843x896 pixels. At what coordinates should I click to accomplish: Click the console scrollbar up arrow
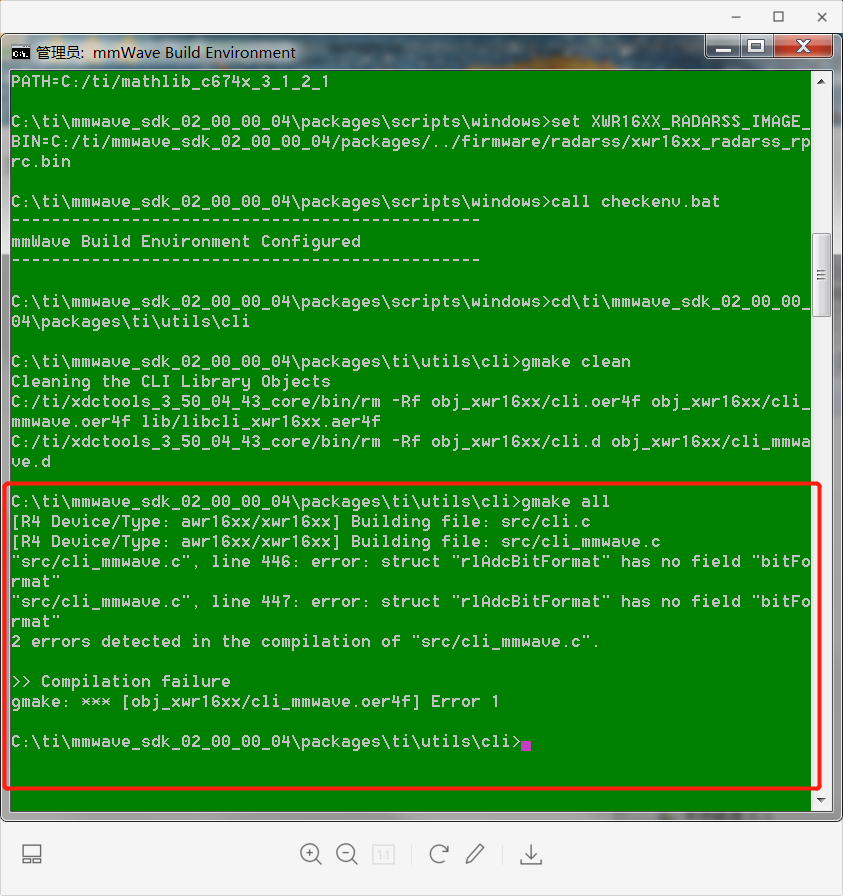821,82
